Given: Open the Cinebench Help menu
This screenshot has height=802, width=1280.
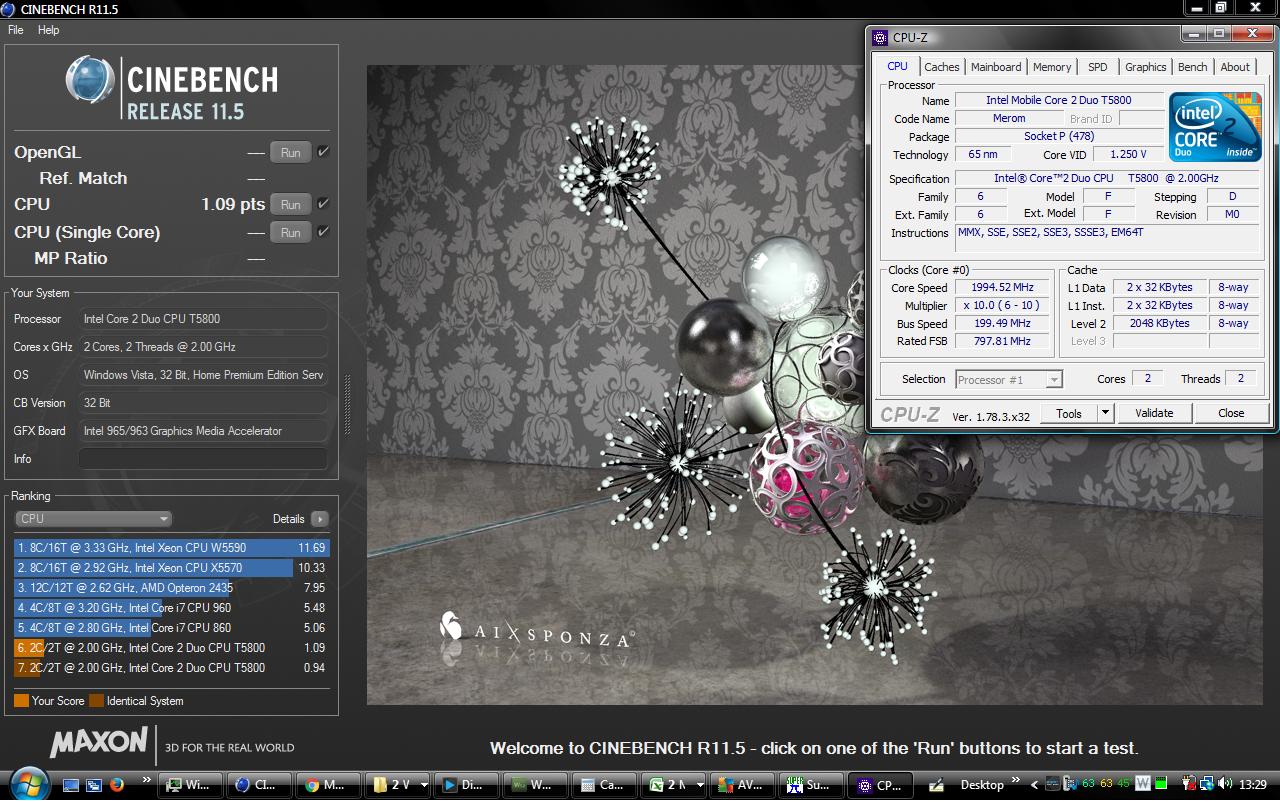Looking at the screenshot, I should (48, 30).
